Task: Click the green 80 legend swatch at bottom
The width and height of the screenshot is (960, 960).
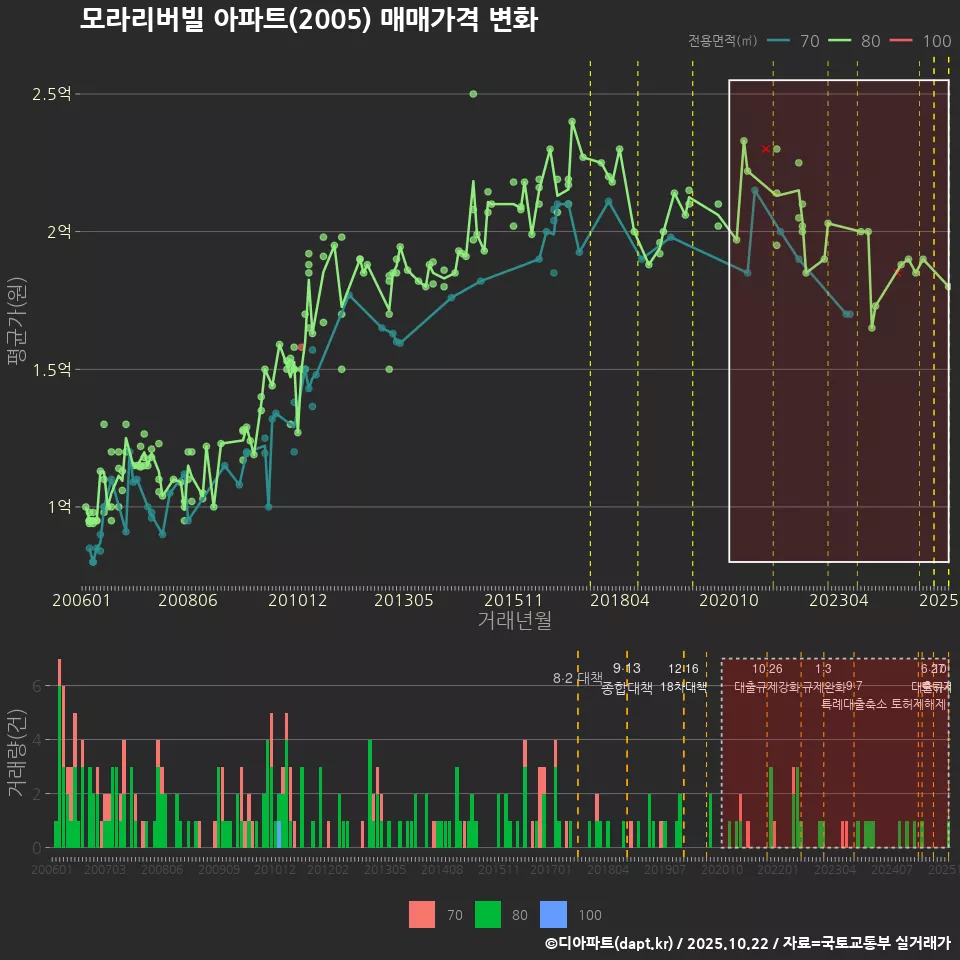Action: (x=488, y=914)
